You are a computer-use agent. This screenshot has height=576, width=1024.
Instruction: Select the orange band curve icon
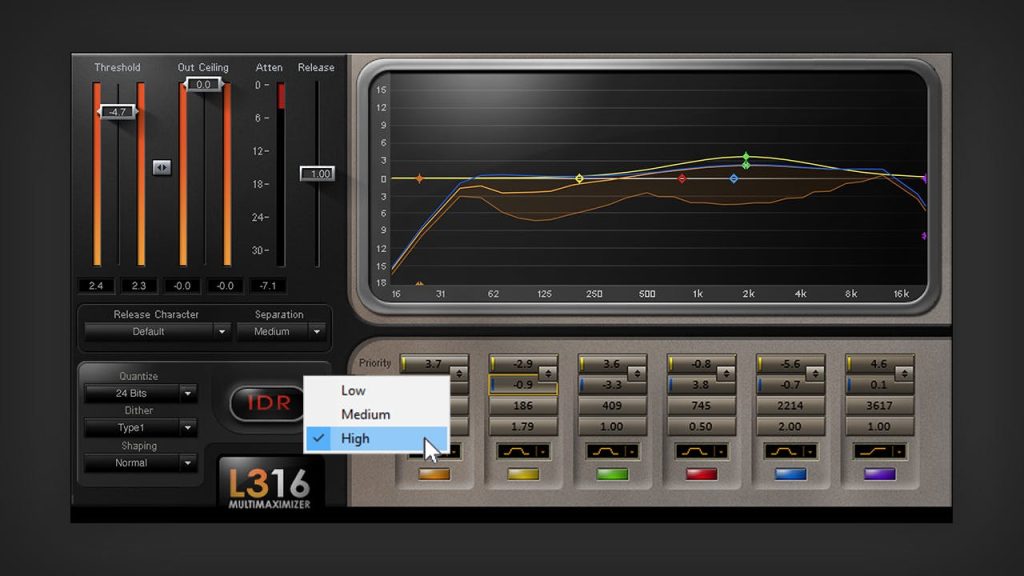435,452
